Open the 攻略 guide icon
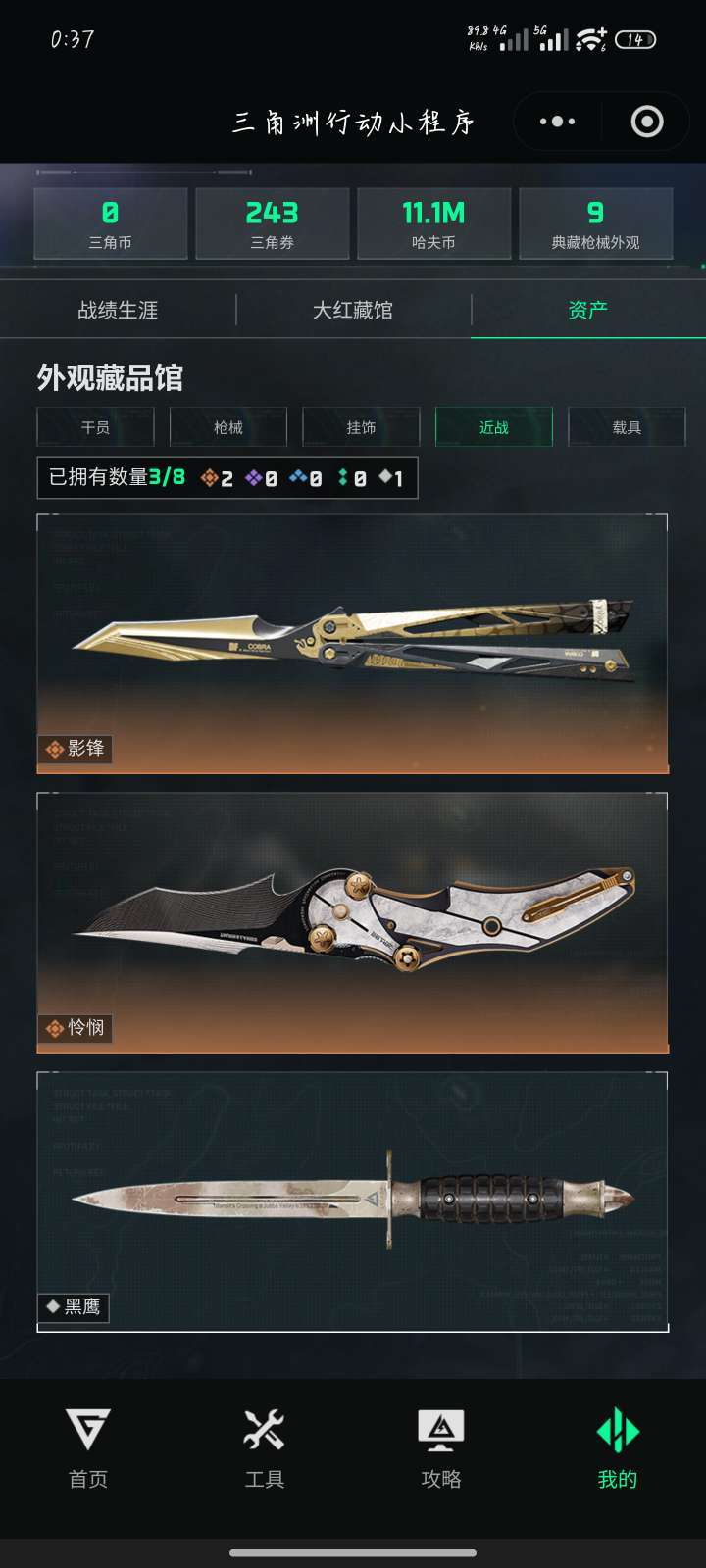 [x=441, y=1430]
